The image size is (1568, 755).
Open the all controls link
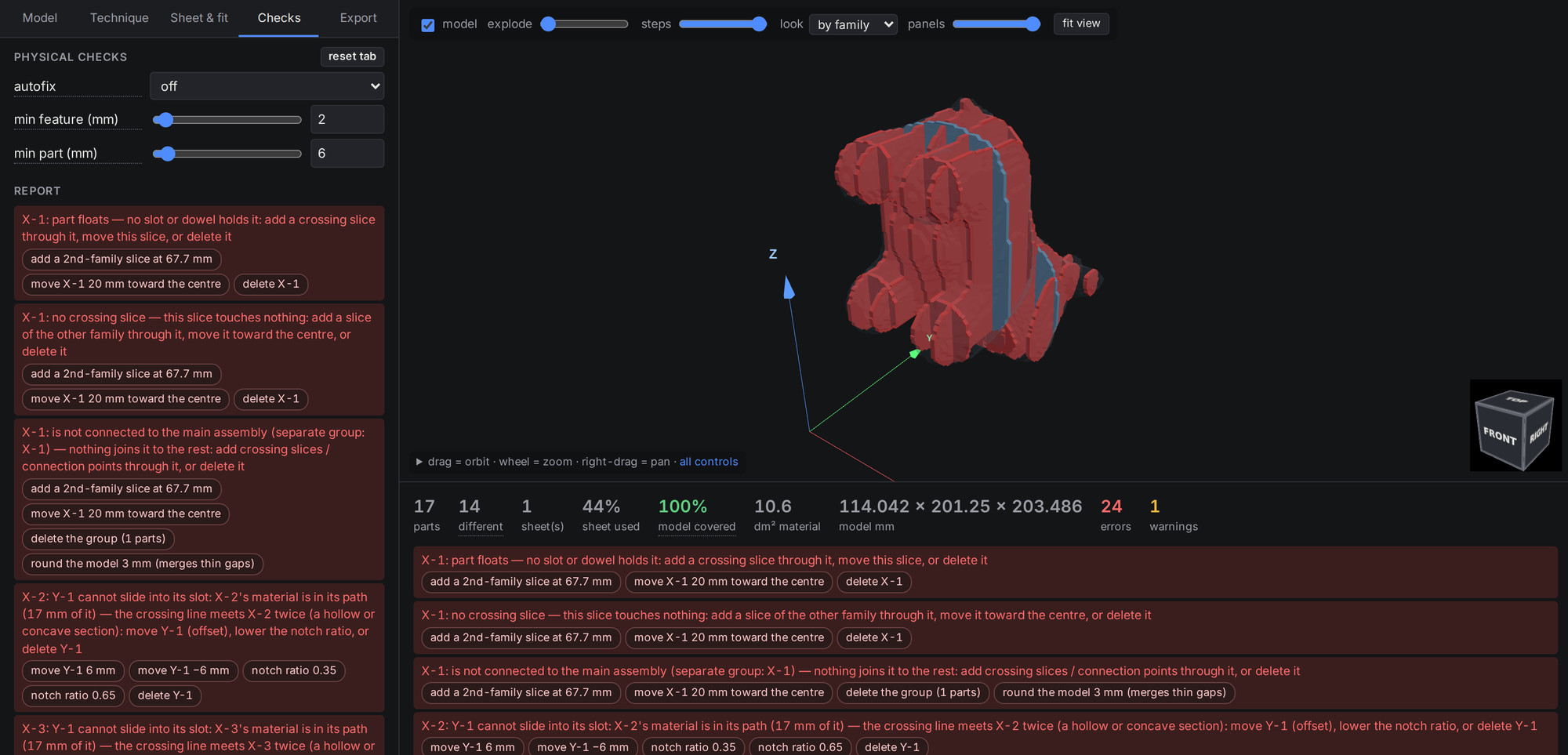coord(709,462)
